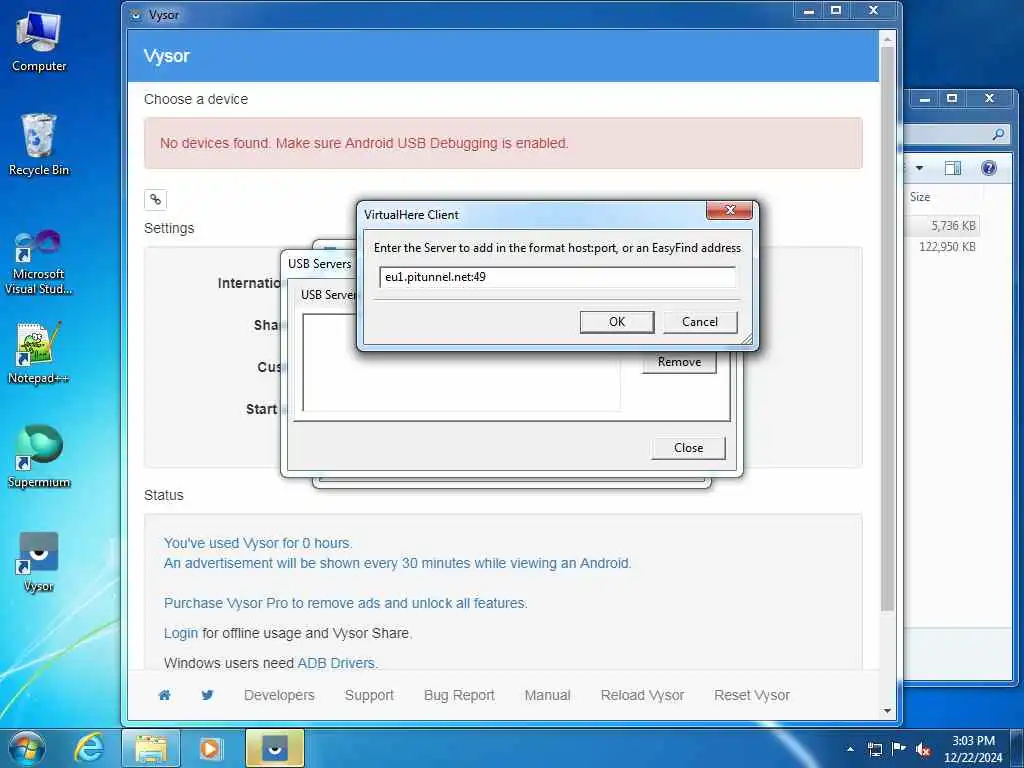Open the Windows Start button

[x=26, y=748]
